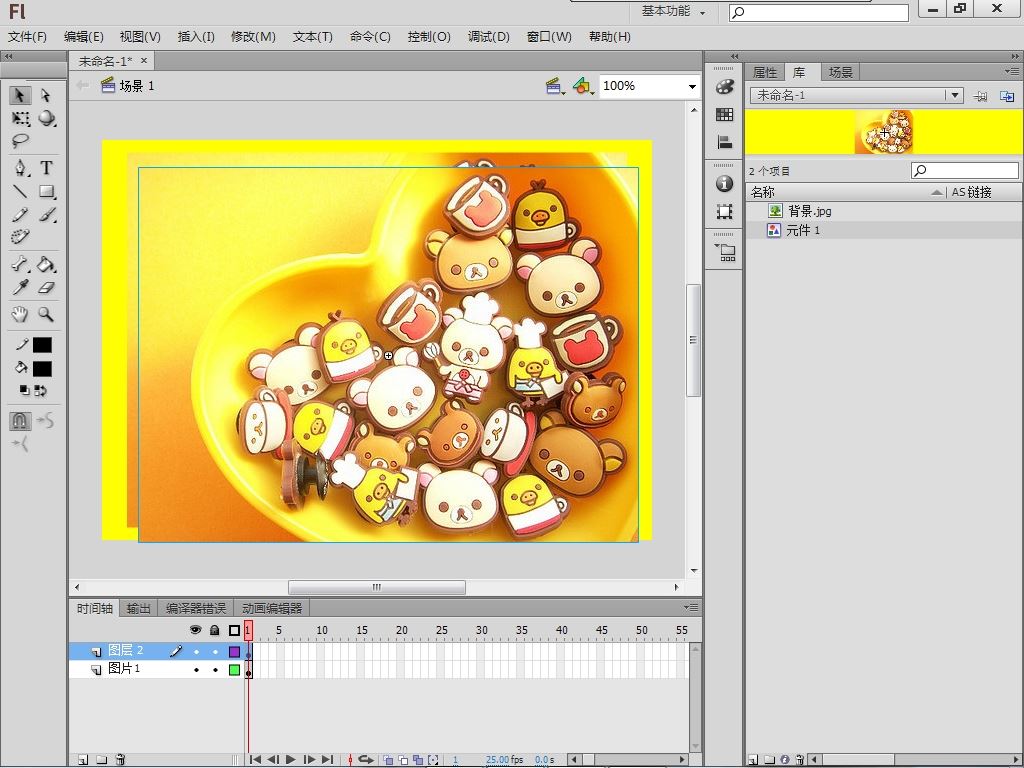Screen dimensions: 1024x768
Task: Toggle visibility dot of 图片 1 layer
Action: (196, 670)
